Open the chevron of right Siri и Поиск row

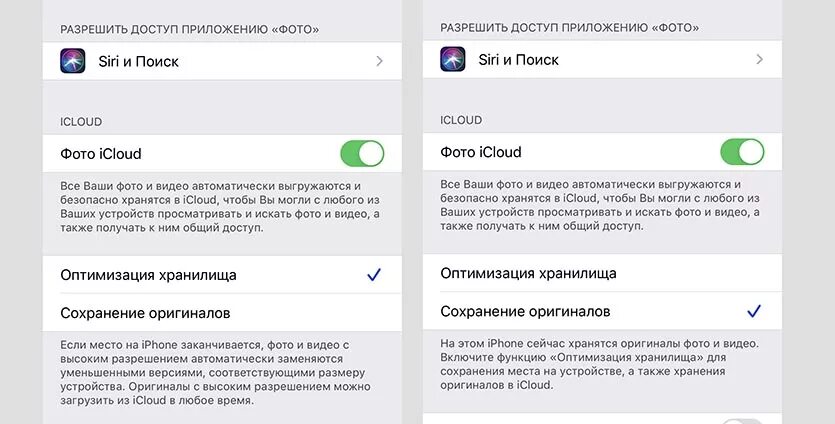pyautogui.click(x=760, y=59)
